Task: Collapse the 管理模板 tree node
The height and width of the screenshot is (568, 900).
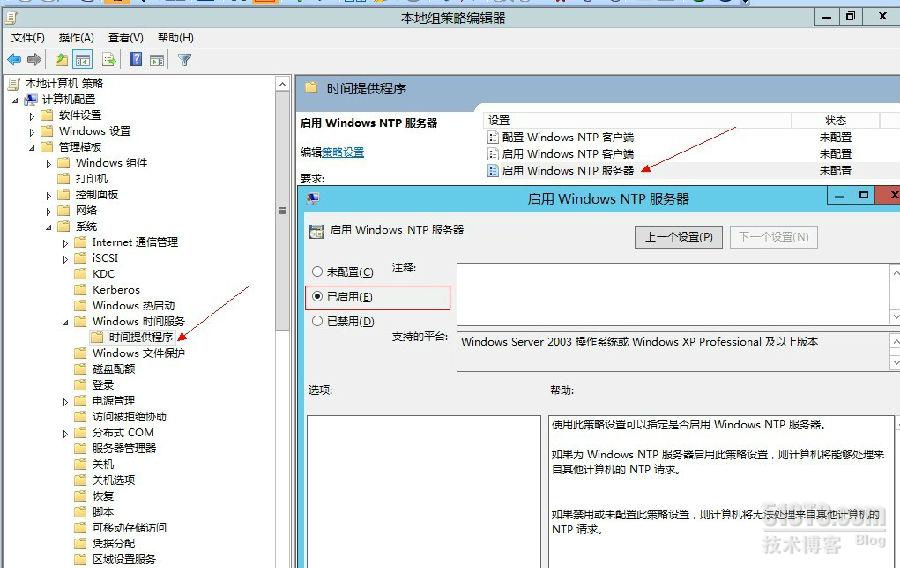Action: [32, 148]
